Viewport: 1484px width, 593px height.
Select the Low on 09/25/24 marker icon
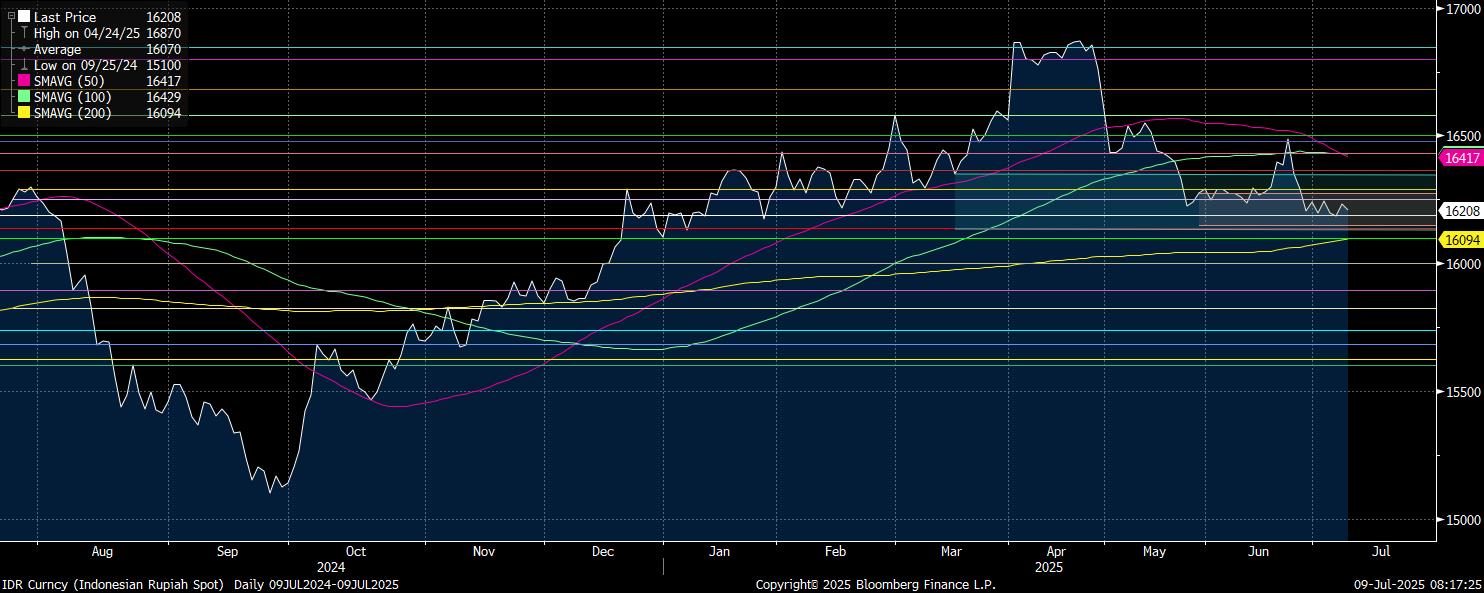point(24,65)
